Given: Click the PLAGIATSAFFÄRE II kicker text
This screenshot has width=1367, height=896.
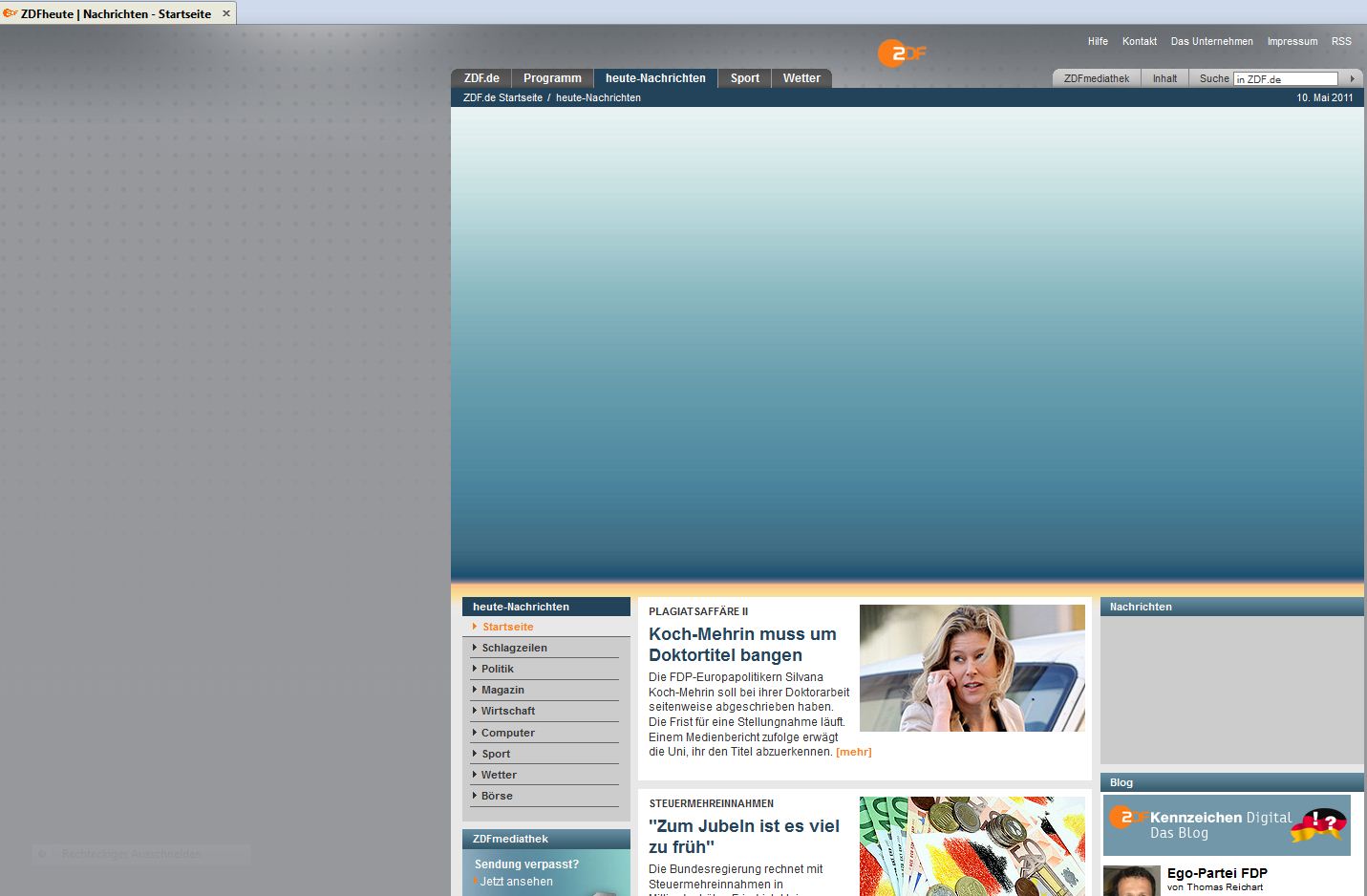Looking at the screenshot, I should point(698,611).
